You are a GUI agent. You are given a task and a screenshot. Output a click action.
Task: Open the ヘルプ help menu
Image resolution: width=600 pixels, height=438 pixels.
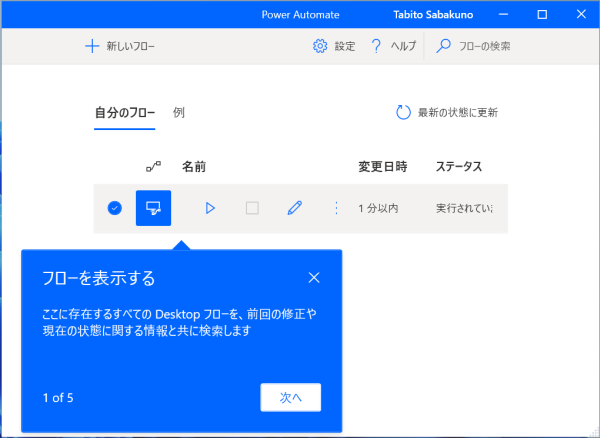pyautogui.click(x=393, y=47)
